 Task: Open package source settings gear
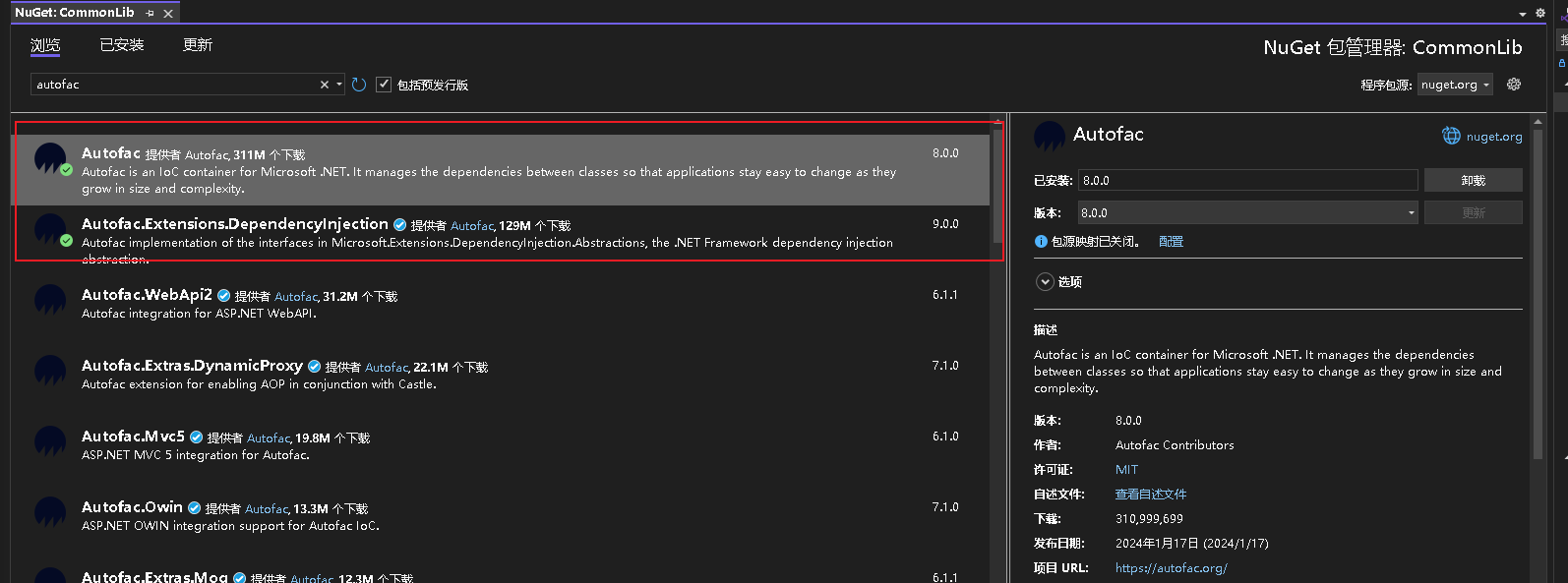tap(1514, 85)
